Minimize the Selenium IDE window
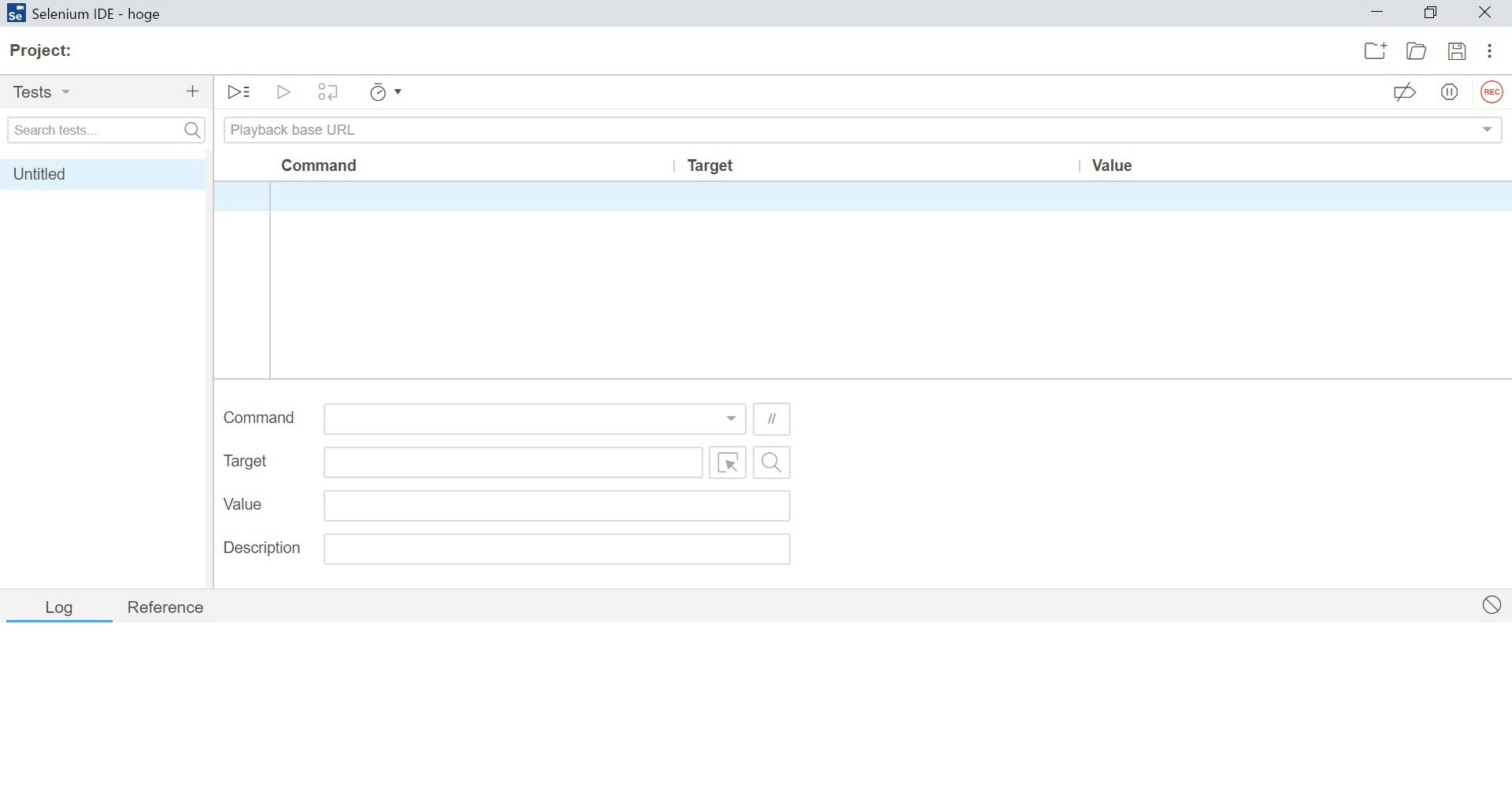Image resolution: width=1512 pixels, height=802 pixels. click(1377, 13)
